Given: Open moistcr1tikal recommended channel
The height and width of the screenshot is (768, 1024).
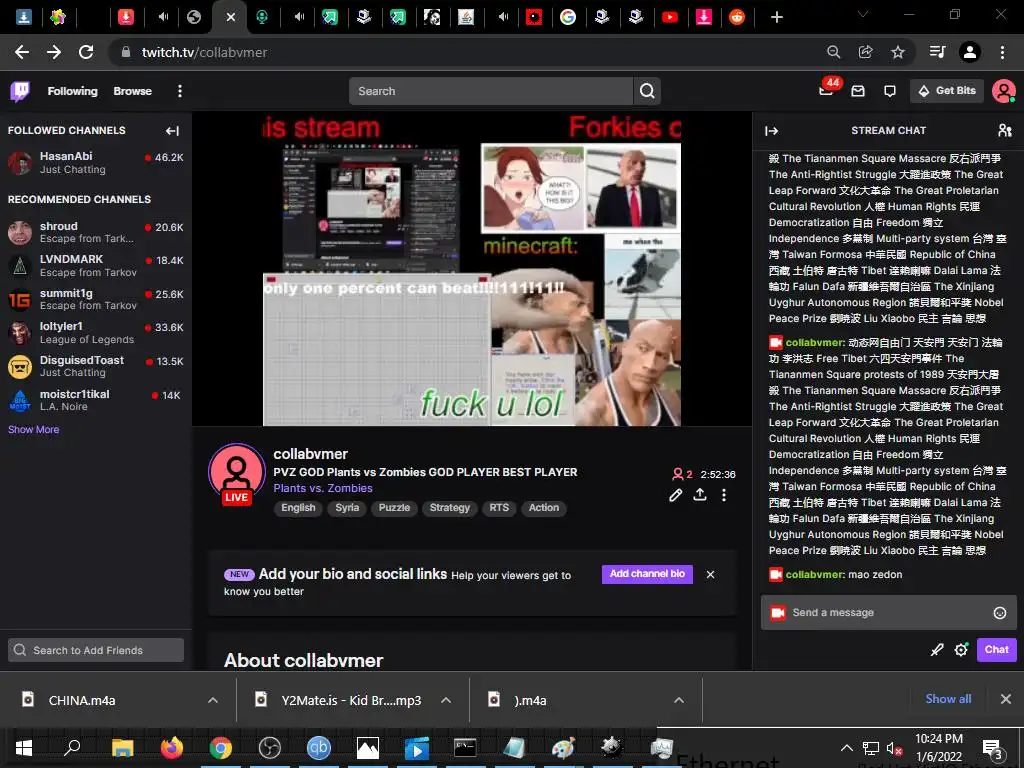Looking at the screenshot, I should pos(95,400).
